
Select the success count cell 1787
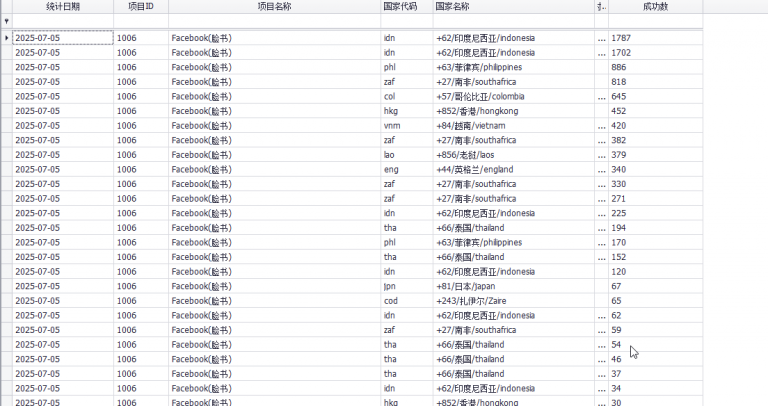[656, 38]
